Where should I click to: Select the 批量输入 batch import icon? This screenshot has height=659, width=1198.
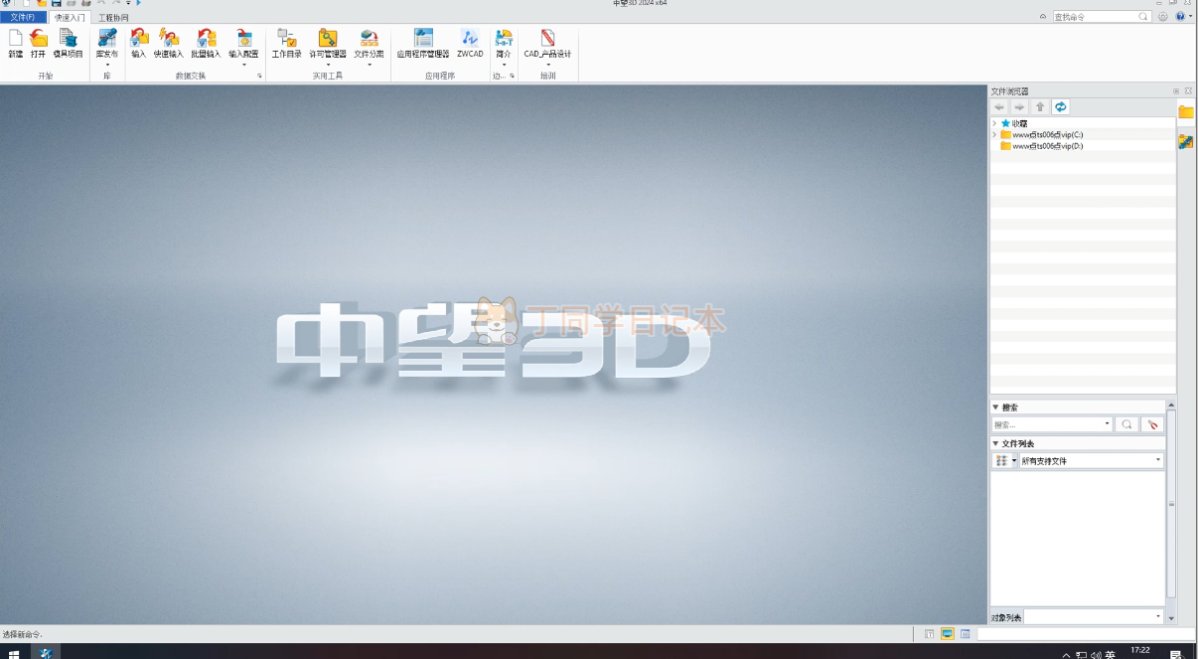pos(206,40)
